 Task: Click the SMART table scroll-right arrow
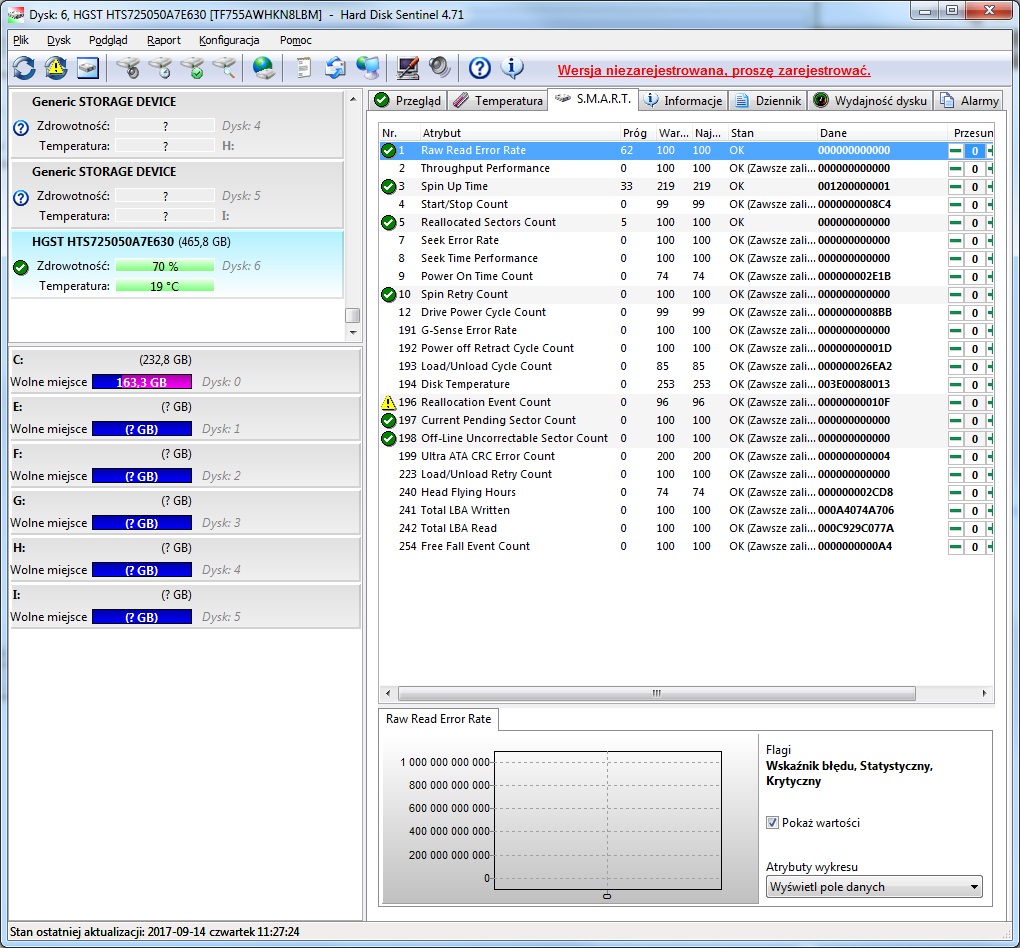[x=984, y=694]
